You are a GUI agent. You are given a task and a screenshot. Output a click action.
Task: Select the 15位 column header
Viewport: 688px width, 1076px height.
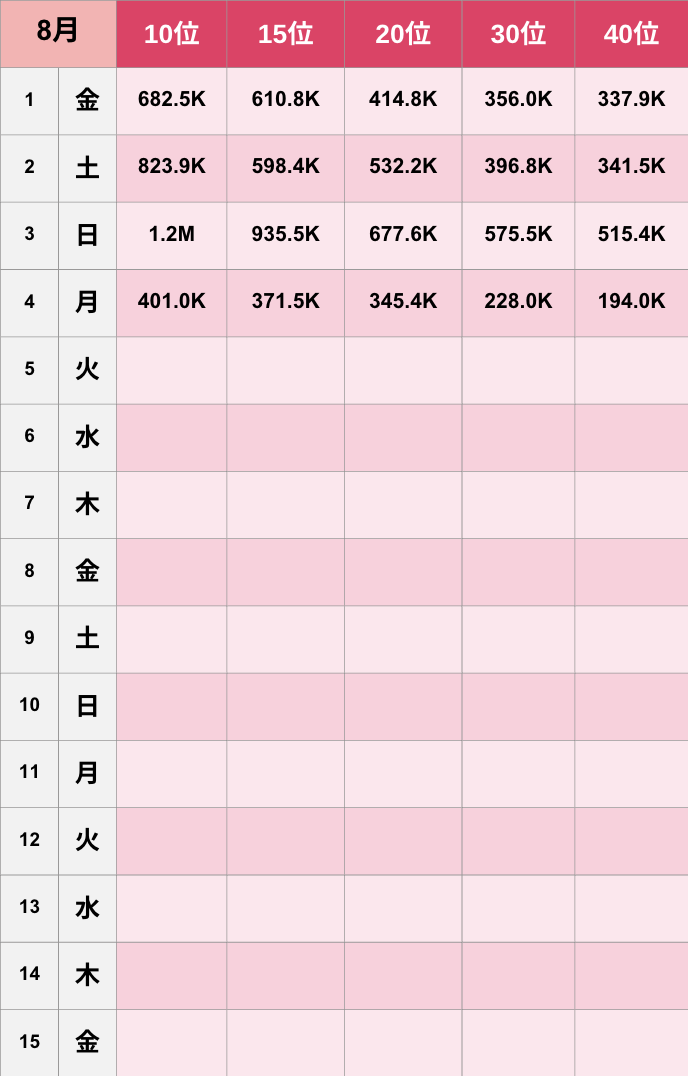(x=285, y=34)
